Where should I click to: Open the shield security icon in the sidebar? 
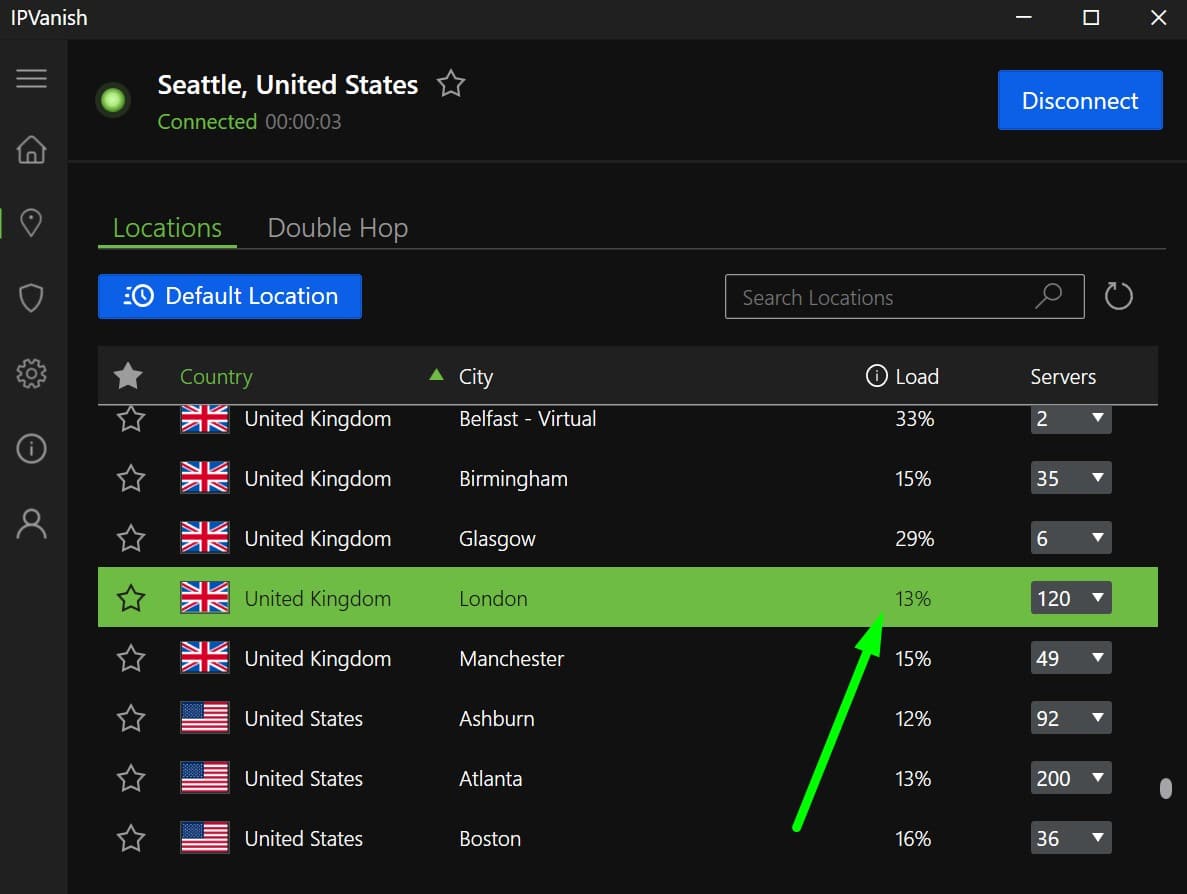(31, 298)
